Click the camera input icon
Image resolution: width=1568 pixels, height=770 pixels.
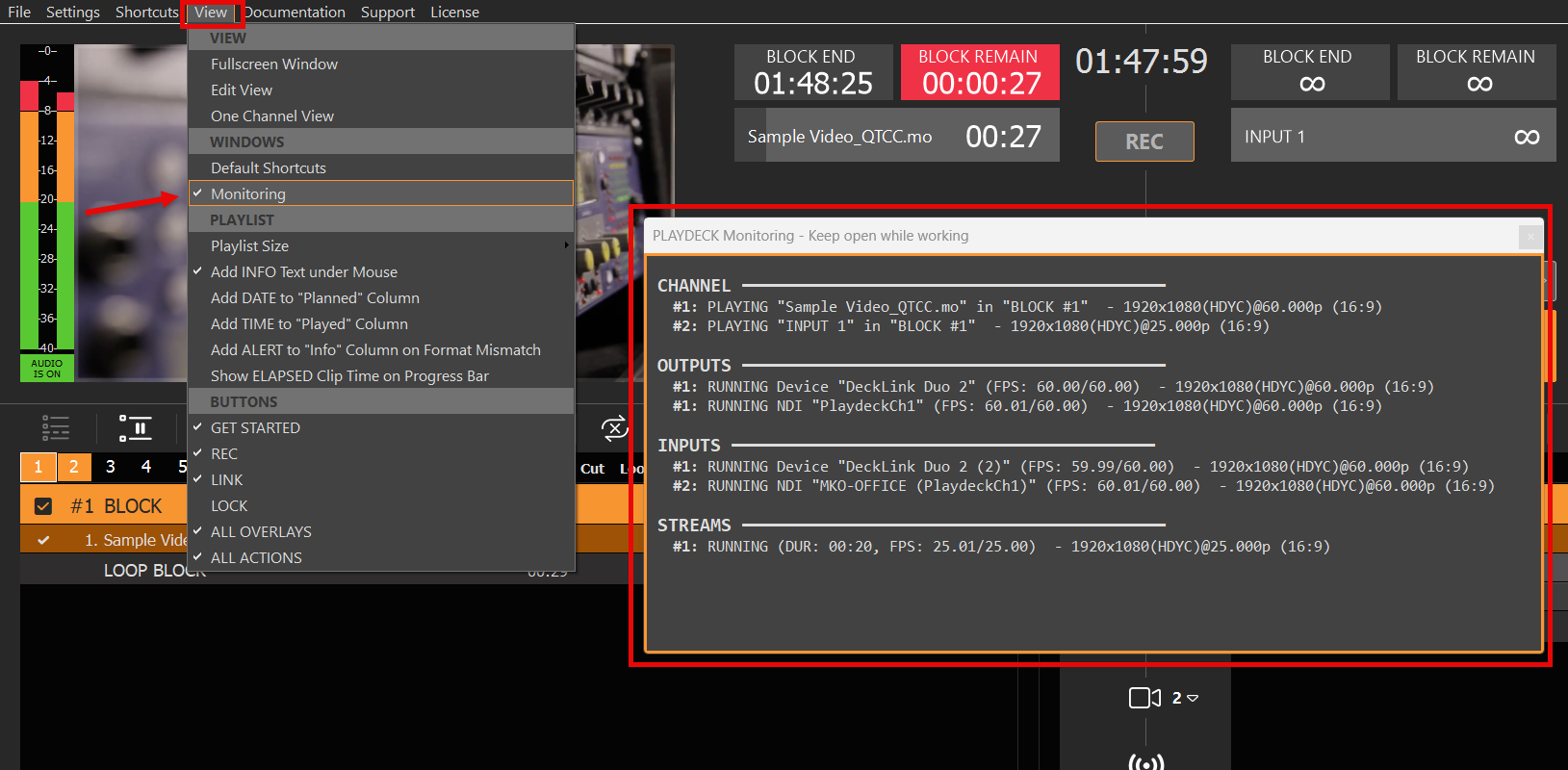pos(1144,698)
